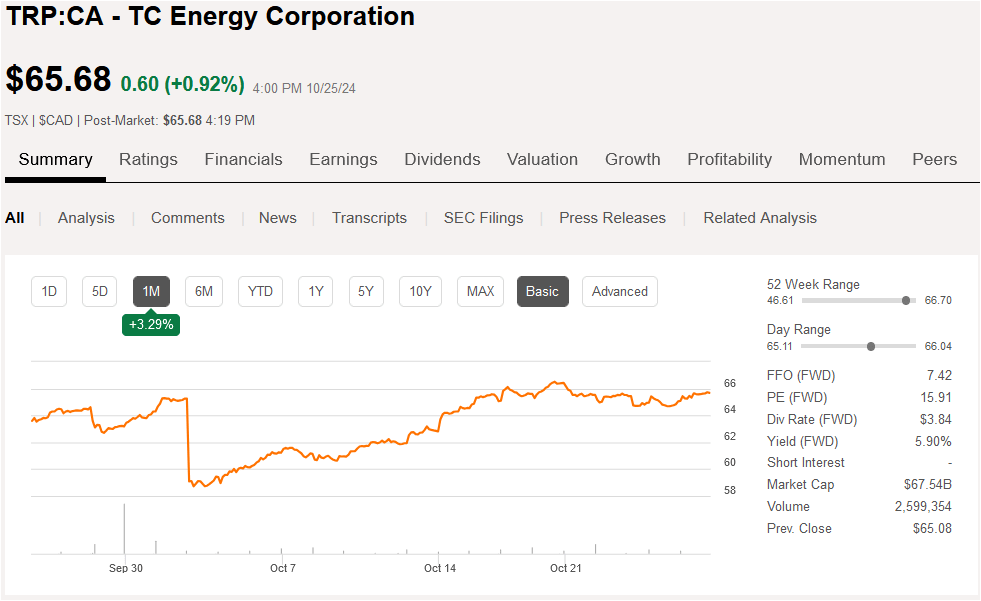Select the MAX chart timeframe
The height and width of the screenshot is (601, 981).
479,291
